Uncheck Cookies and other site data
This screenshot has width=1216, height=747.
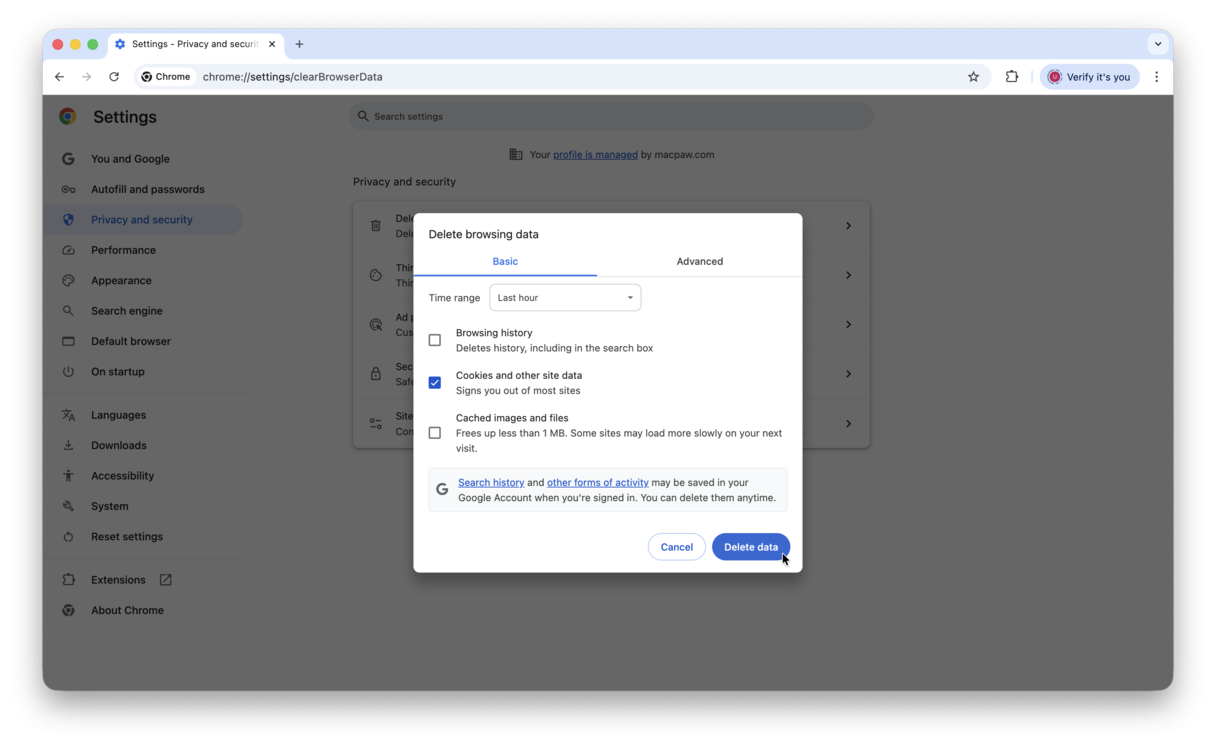coord(435,382)
